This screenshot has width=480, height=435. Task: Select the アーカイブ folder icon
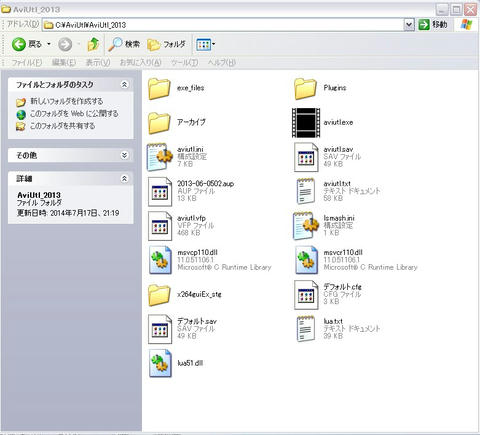click(159, 123)
